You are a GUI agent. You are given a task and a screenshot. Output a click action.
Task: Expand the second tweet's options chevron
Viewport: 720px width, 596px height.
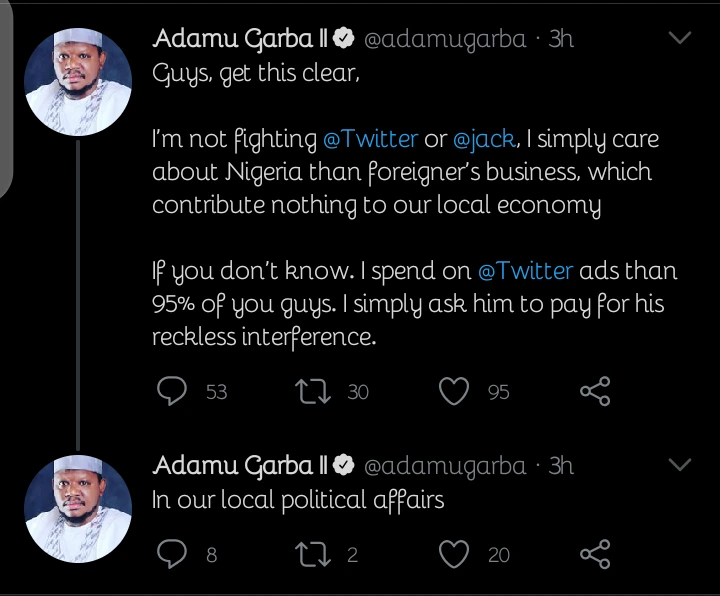pyautogui.click(x=679, y=465)
